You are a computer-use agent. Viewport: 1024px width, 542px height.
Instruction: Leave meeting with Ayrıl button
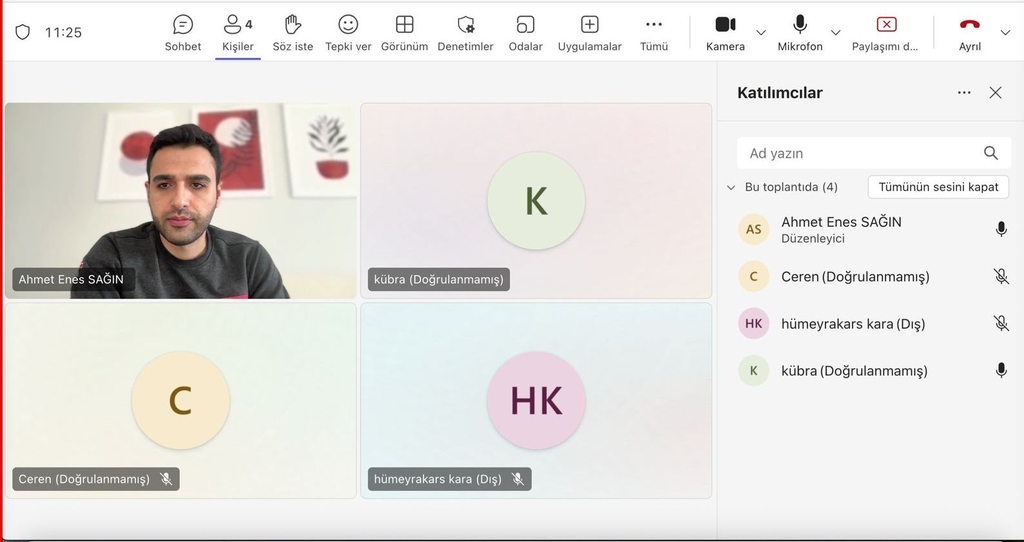pos(969,32)
